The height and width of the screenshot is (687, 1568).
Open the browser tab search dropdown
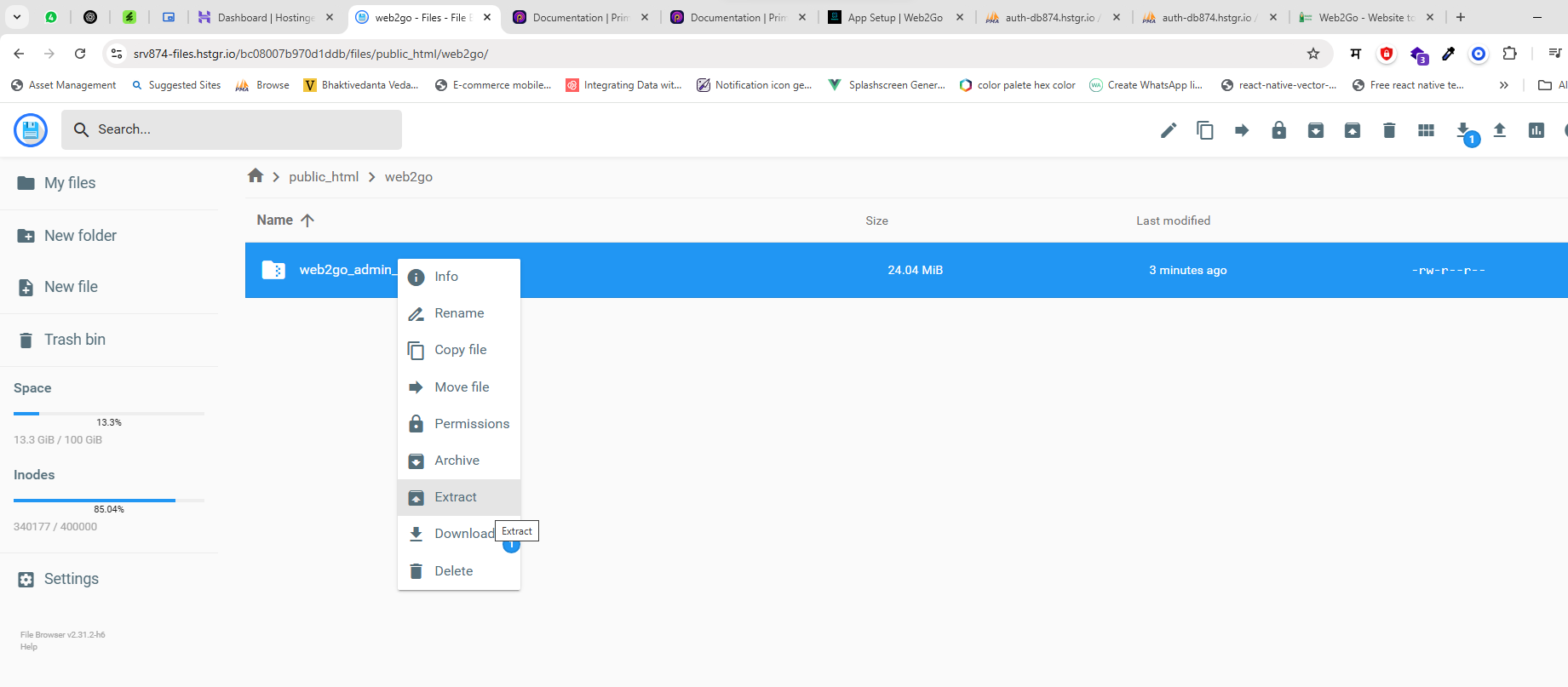[x=17, y=17]
